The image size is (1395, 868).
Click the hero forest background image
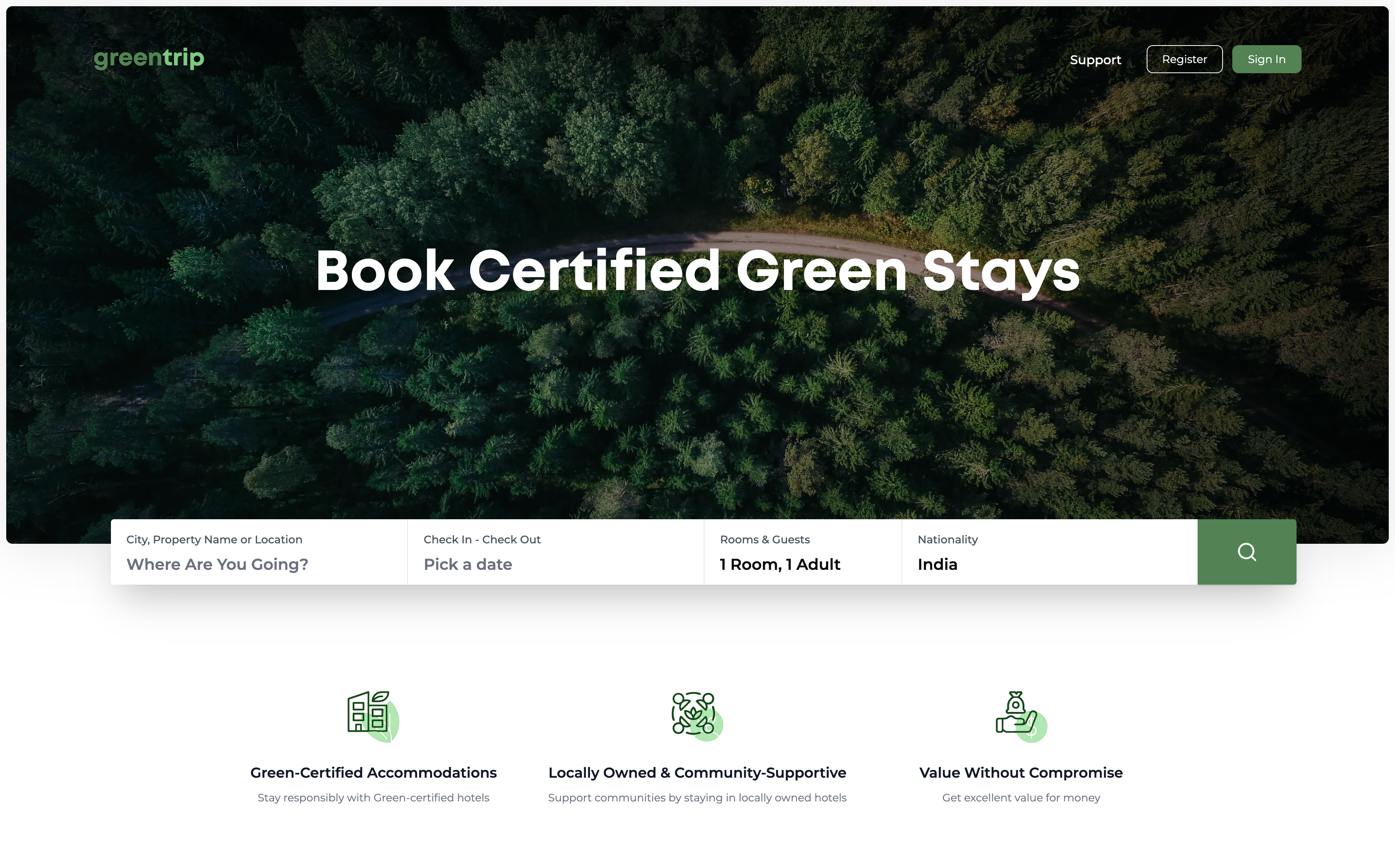[697, 402]
